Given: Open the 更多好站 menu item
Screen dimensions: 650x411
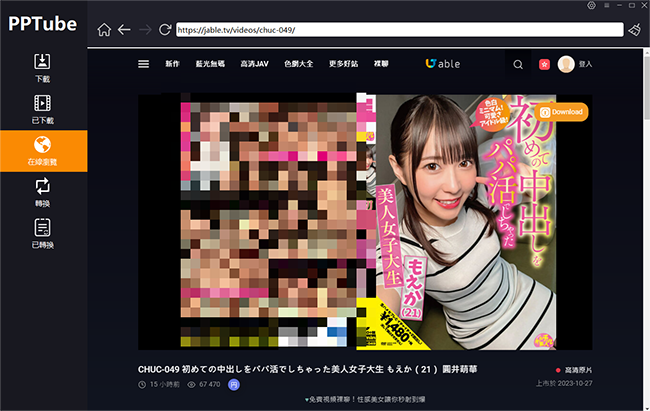Looking at the screenshot, I should pyautogui.click(x=342, y=64).
